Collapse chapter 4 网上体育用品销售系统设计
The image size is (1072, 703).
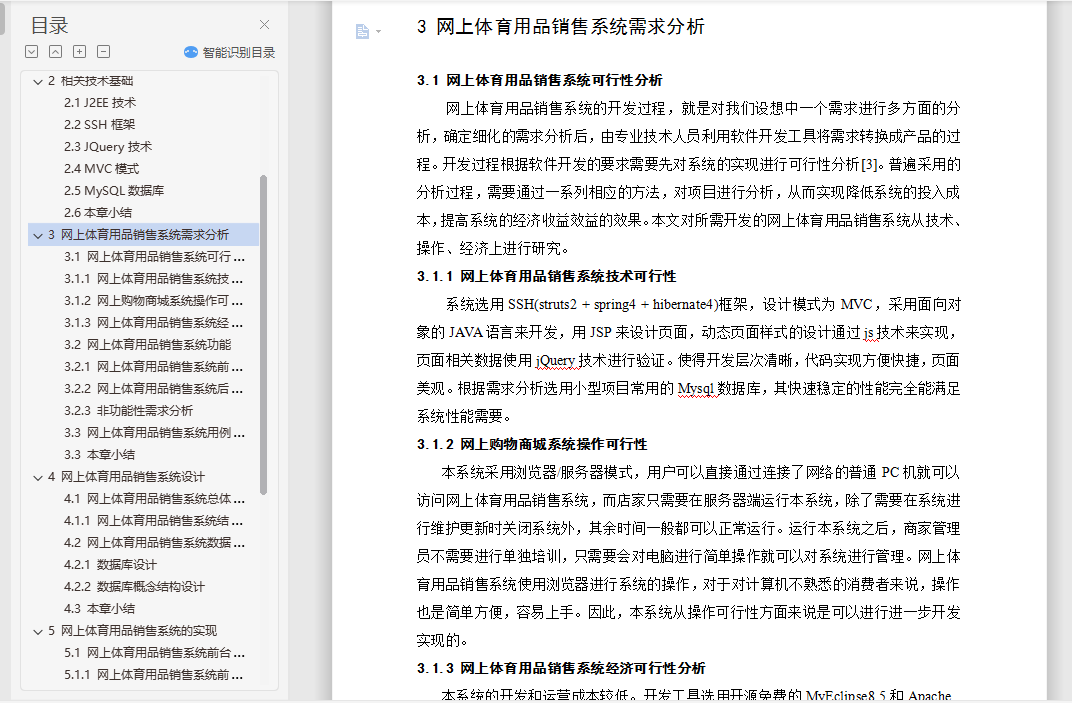(38, 477)
